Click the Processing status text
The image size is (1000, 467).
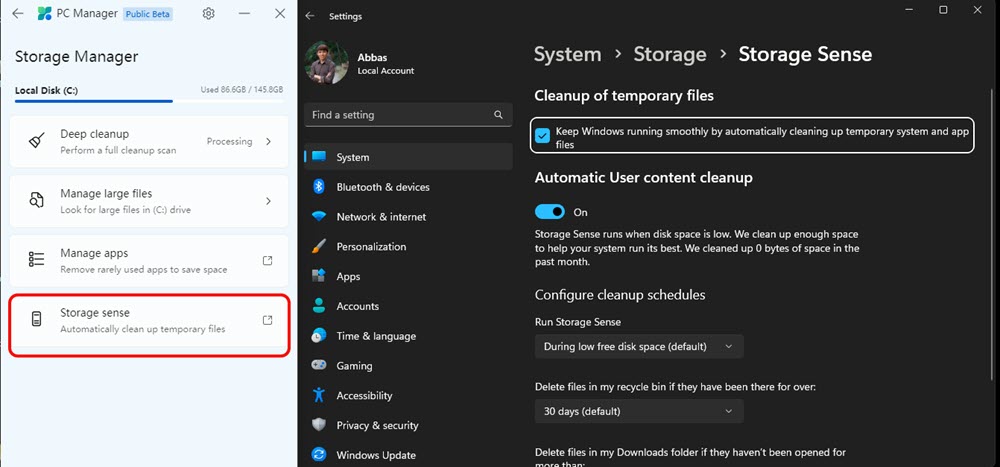[x=229, y=141]
